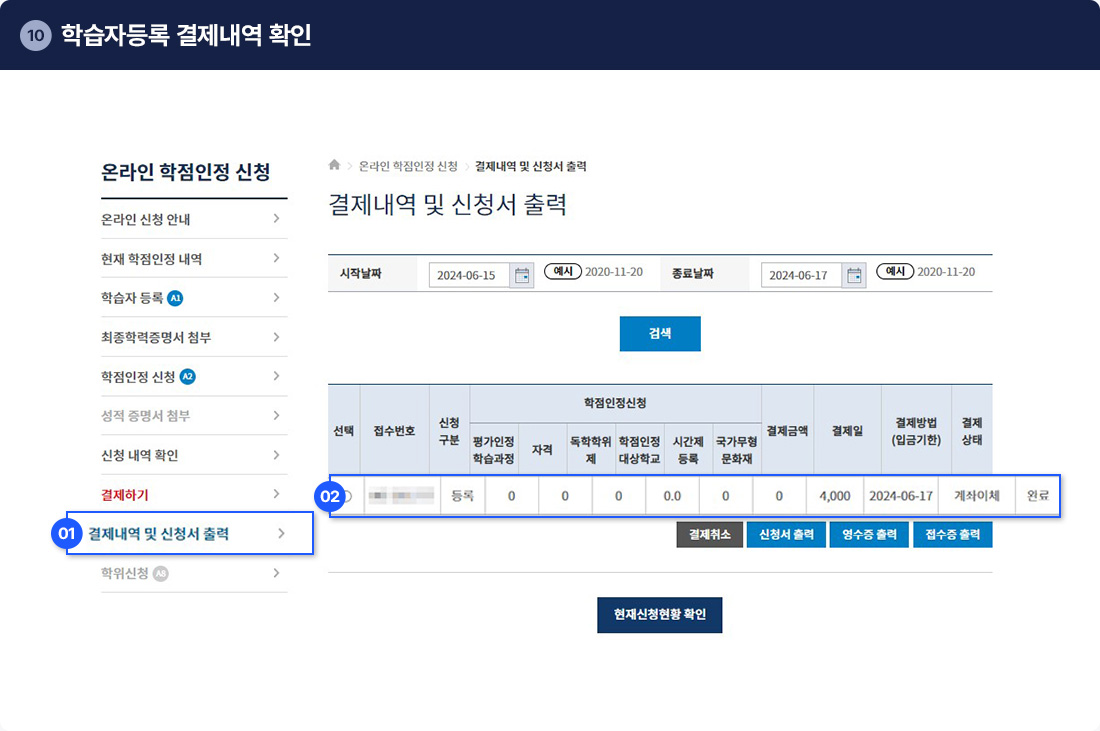
Task: Click the A1 badge beside 학습자 등록
Action: [x=176, y=298]
